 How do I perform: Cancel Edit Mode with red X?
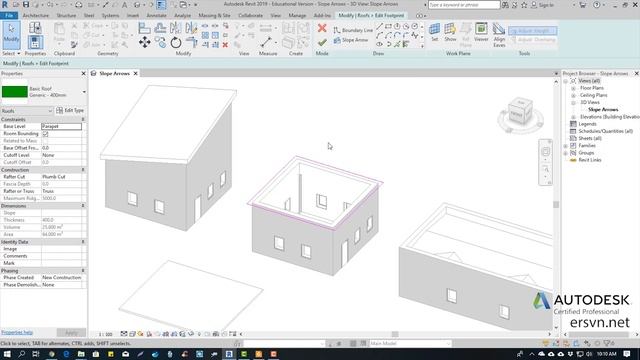[x=322, y=28]
